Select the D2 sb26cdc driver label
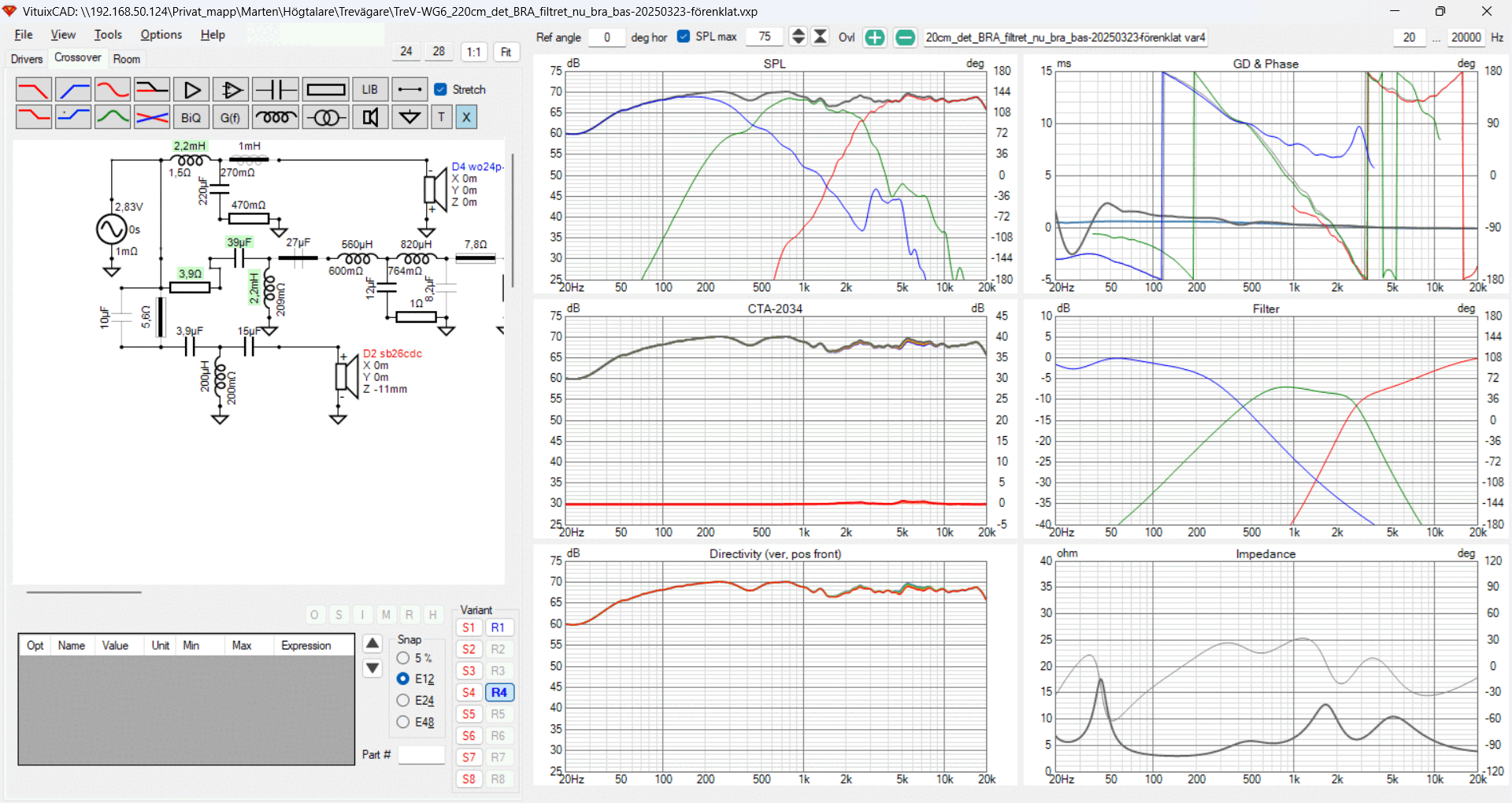 coord(392,353)
